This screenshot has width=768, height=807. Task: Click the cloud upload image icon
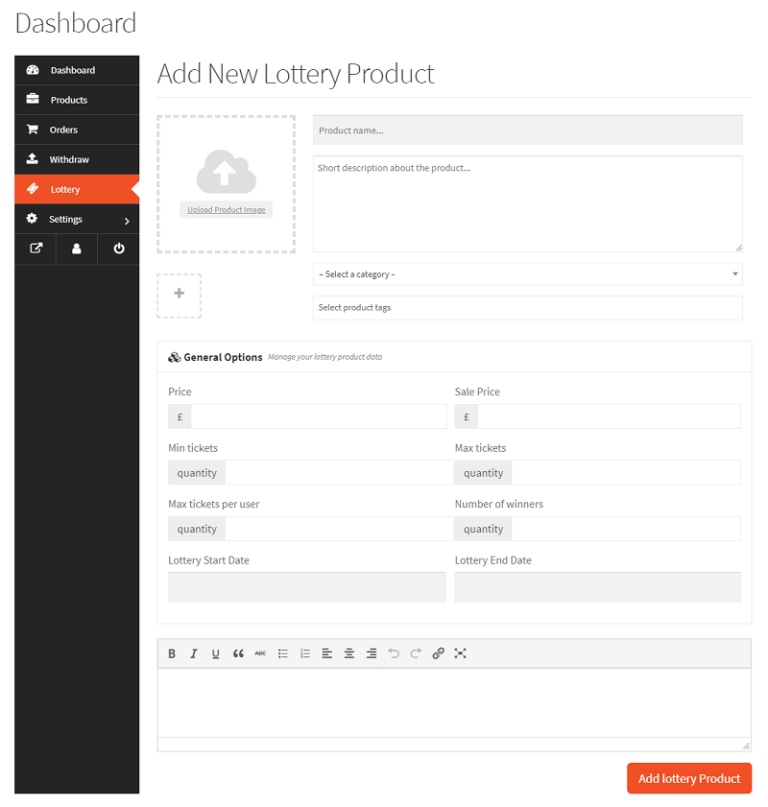coord(226,171)
